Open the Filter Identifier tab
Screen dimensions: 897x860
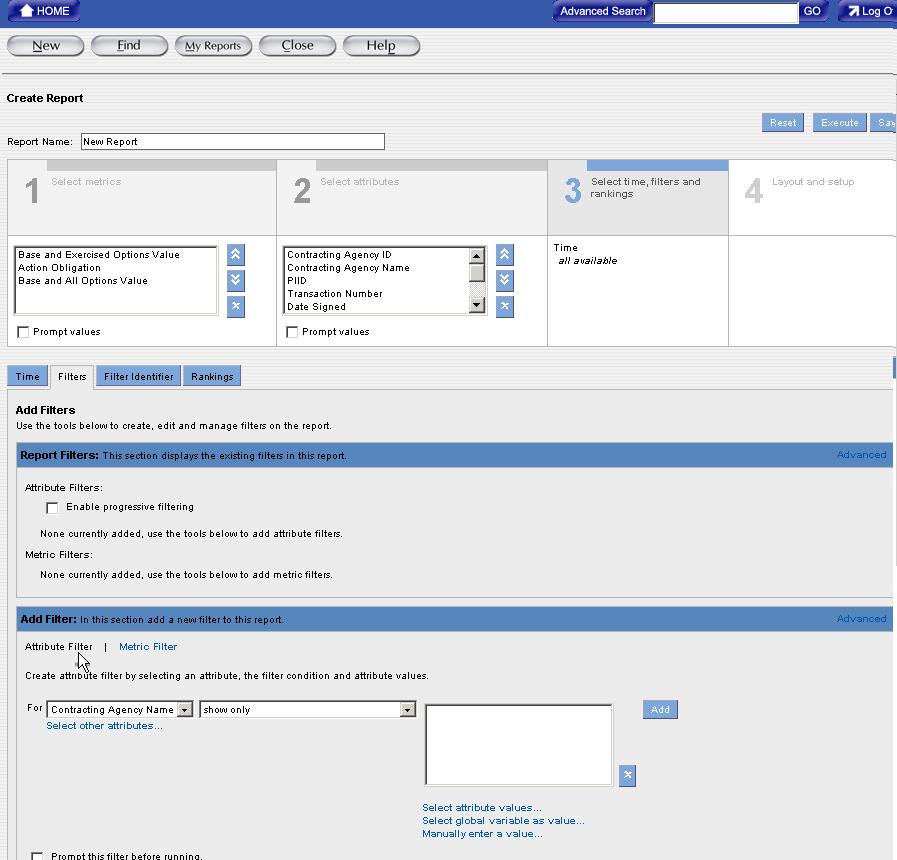coord(139,377)
